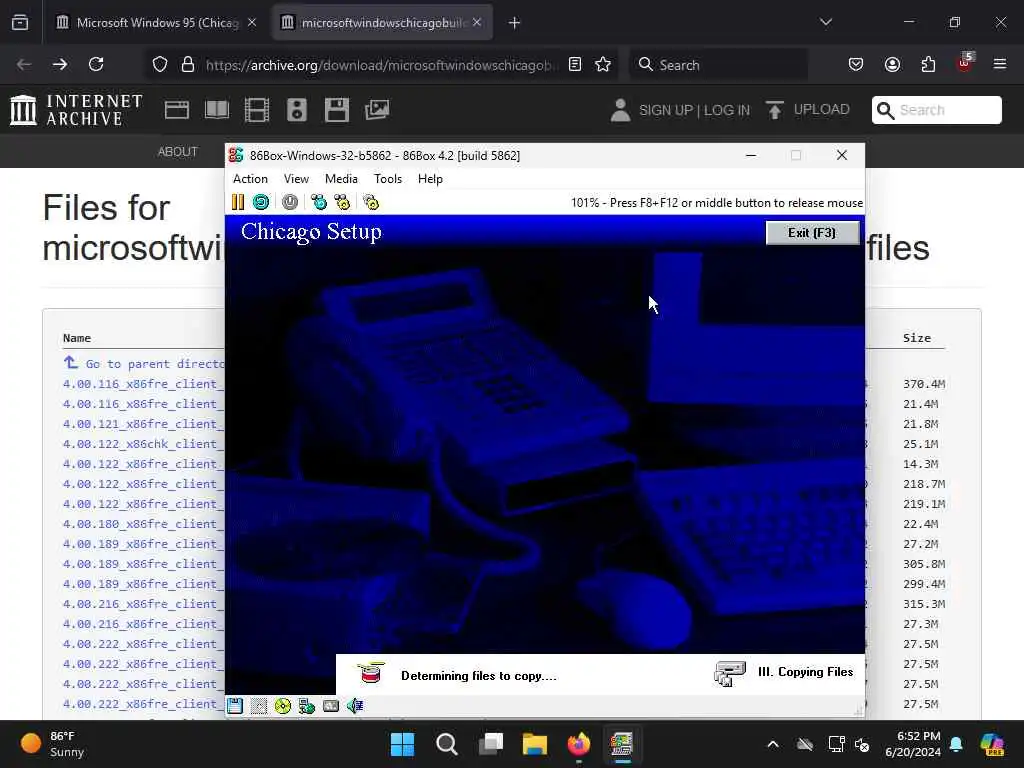Open Firefox View tab icon
The image size is (1024, 768).
(20, 23)
